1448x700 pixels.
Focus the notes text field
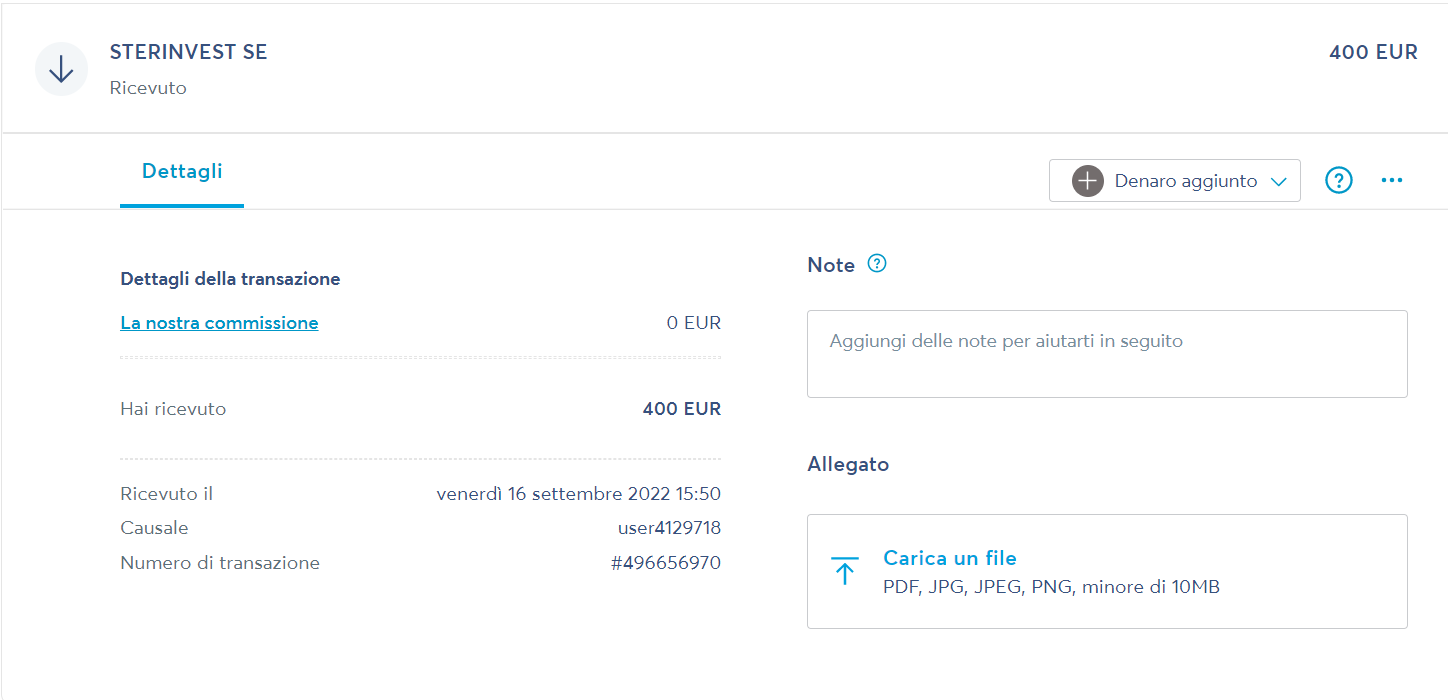(1107, 354)
